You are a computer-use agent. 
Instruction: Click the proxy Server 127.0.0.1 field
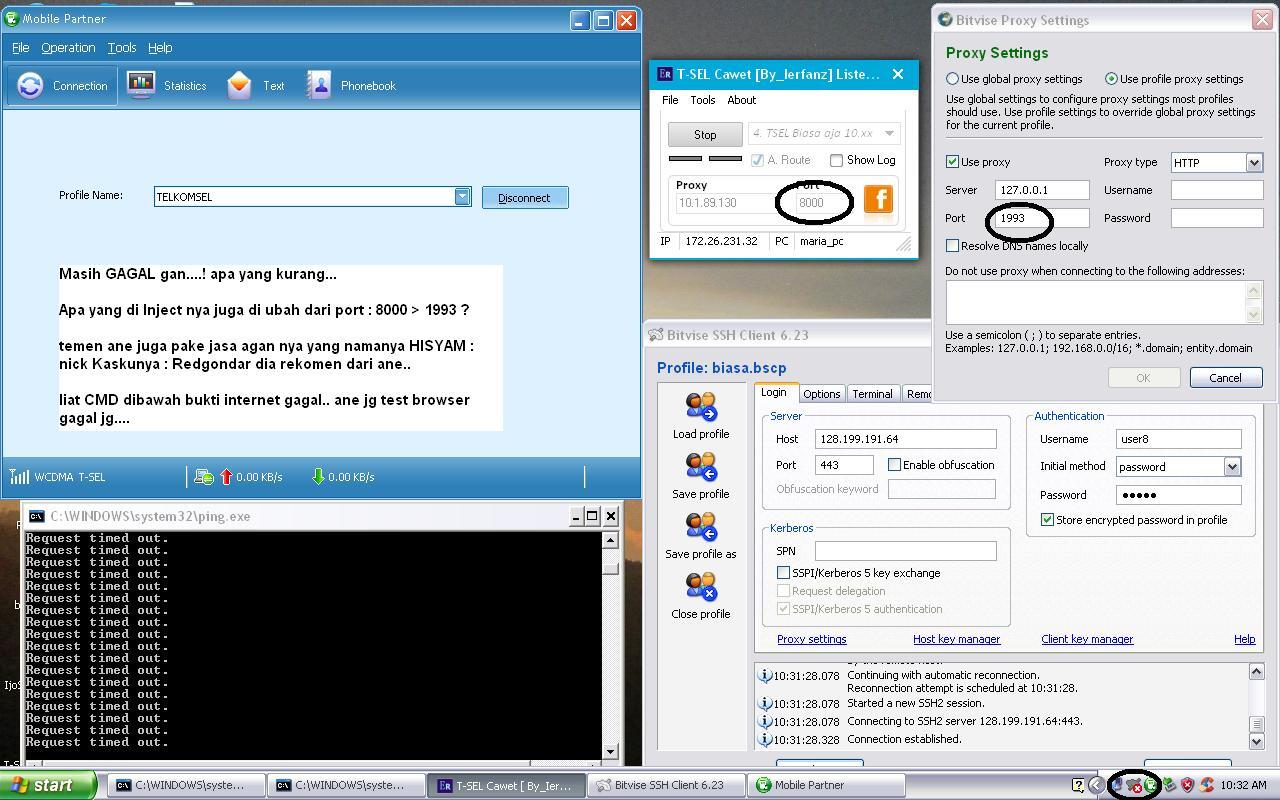(1042, 190)
